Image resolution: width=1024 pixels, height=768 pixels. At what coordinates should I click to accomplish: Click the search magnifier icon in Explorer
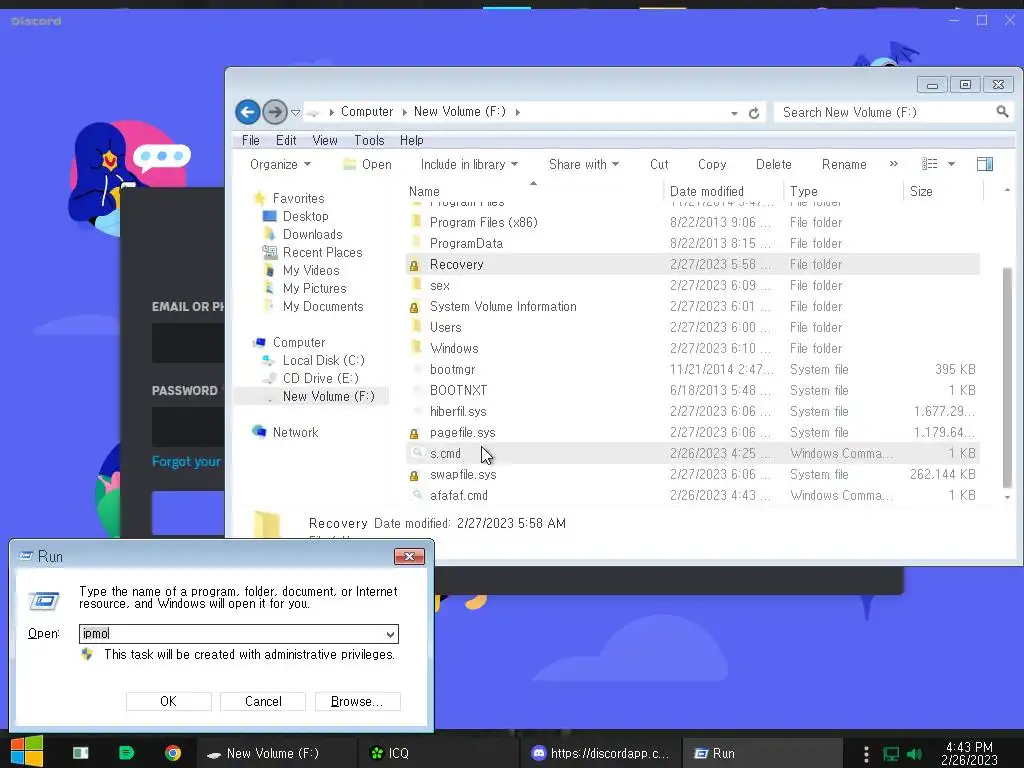tap(1002, 112)
